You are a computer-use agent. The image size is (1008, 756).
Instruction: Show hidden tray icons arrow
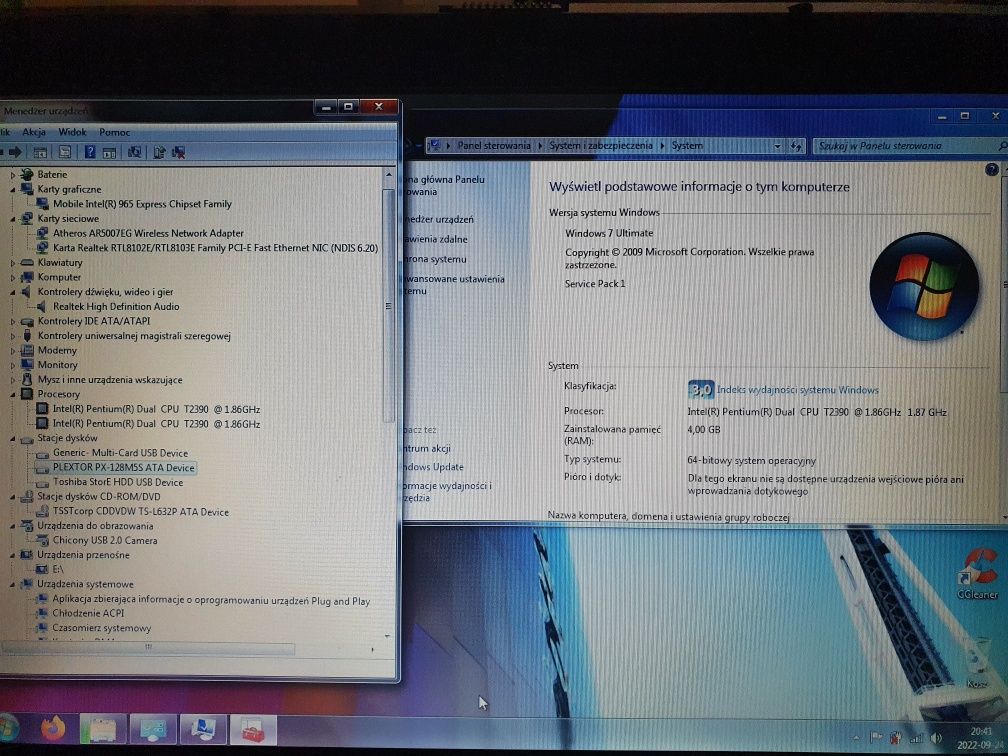856,738
